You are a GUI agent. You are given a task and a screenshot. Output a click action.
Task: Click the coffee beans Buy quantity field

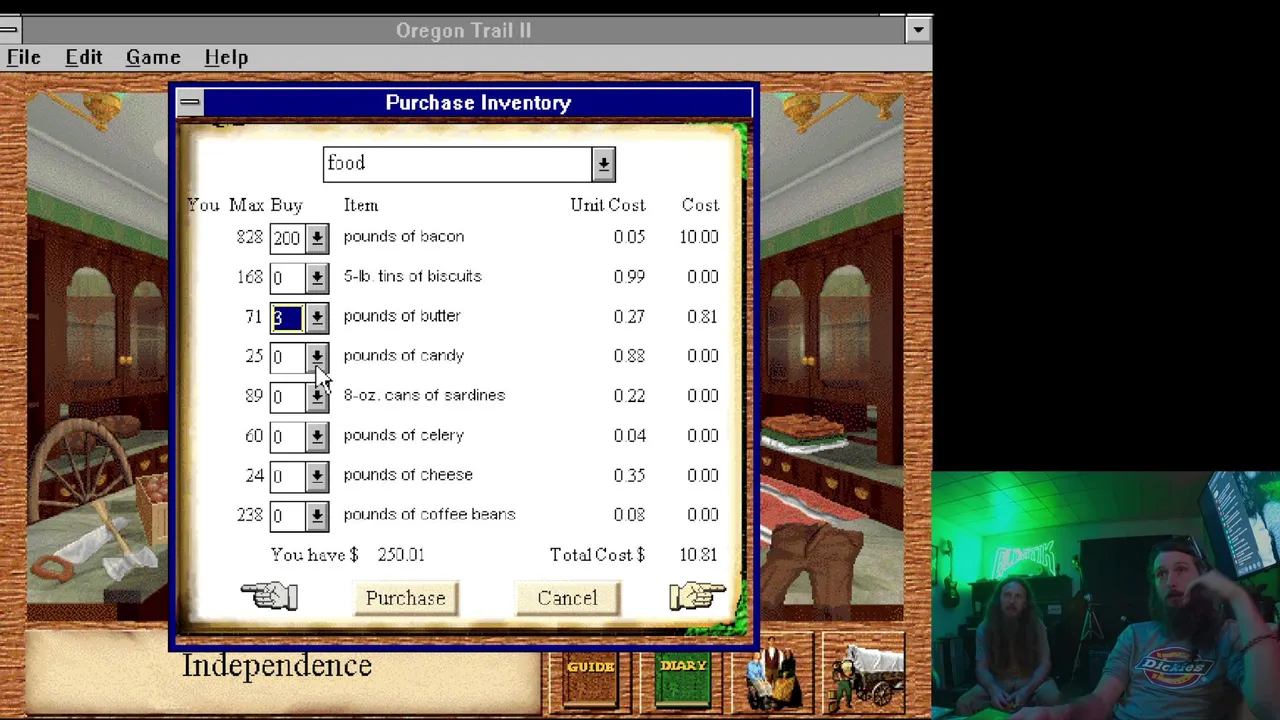(x=287, y=516)
